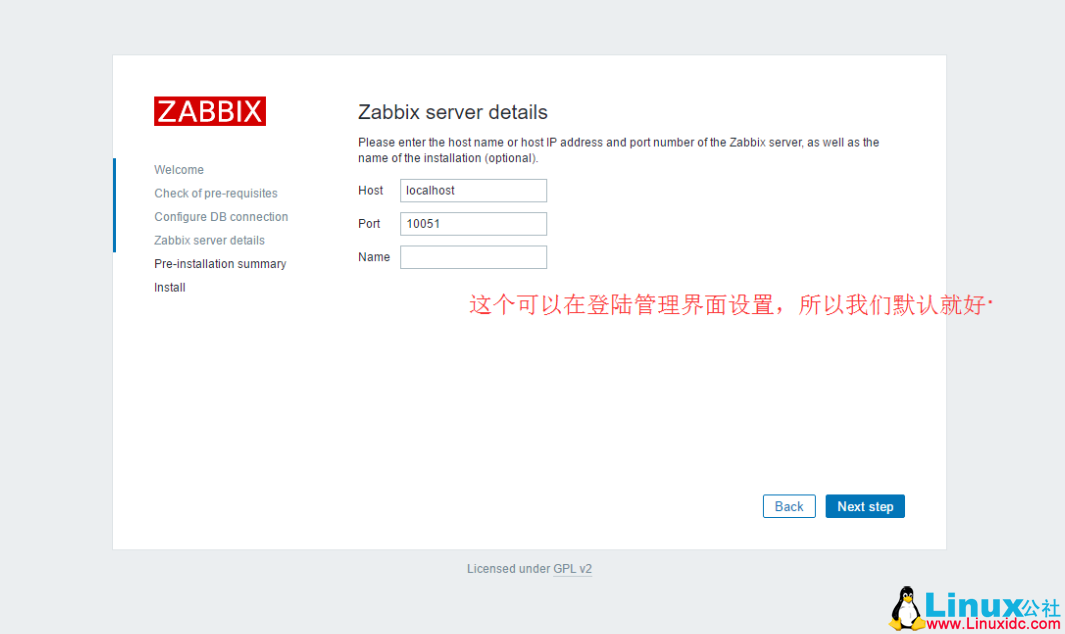Click the ZABBIX logo
This screenshot has width=1065, height=634.
click(210, 111)
